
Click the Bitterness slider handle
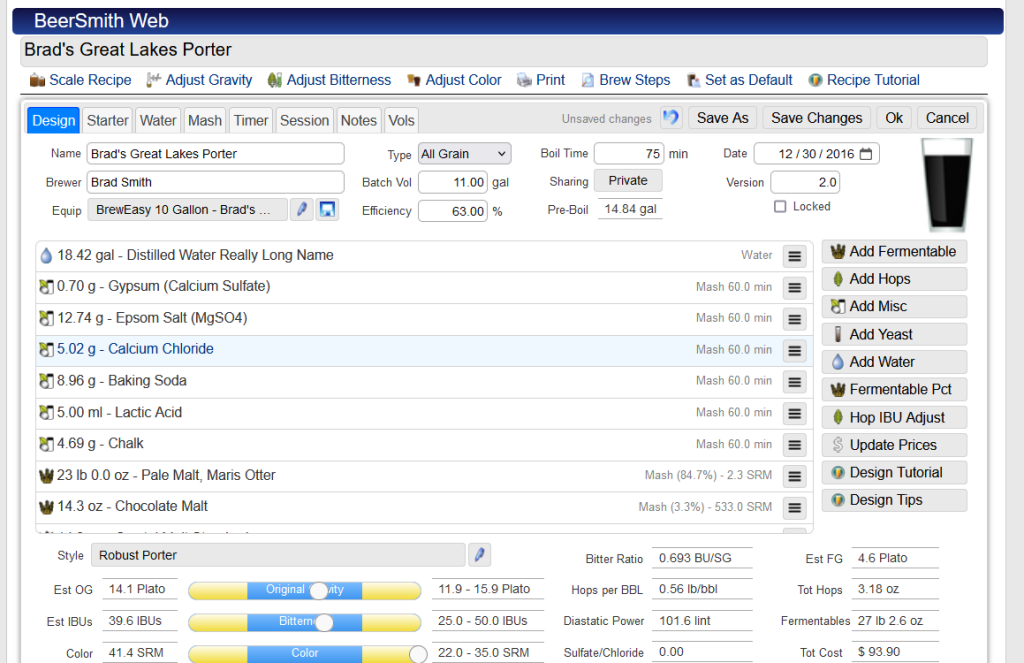coord(324,622)
